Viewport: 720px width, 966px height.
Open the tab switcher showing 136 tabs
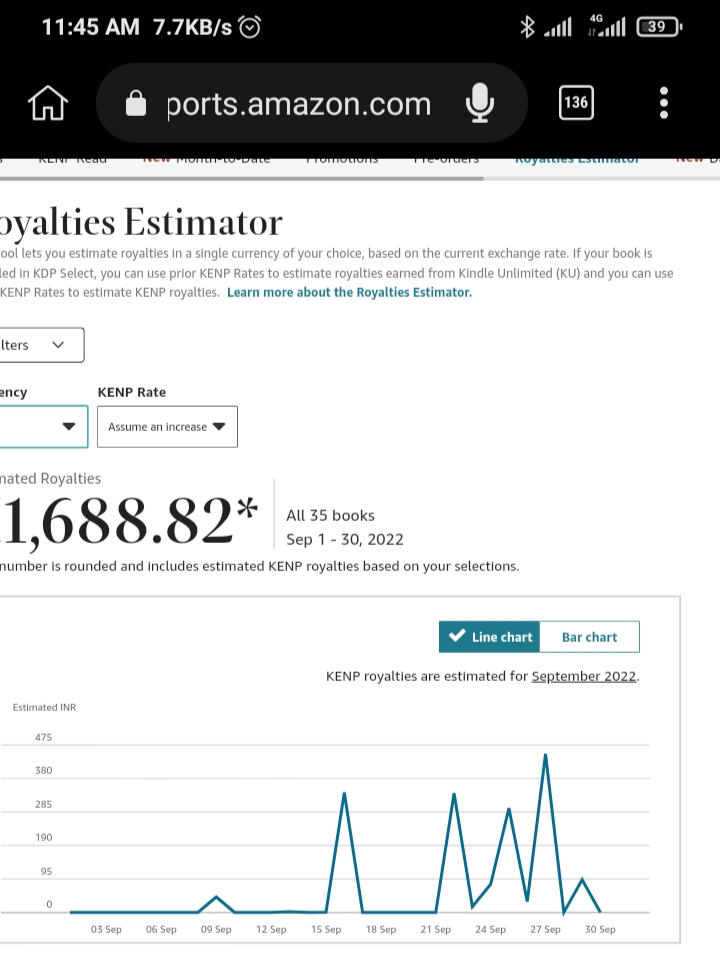coord(576,102)
